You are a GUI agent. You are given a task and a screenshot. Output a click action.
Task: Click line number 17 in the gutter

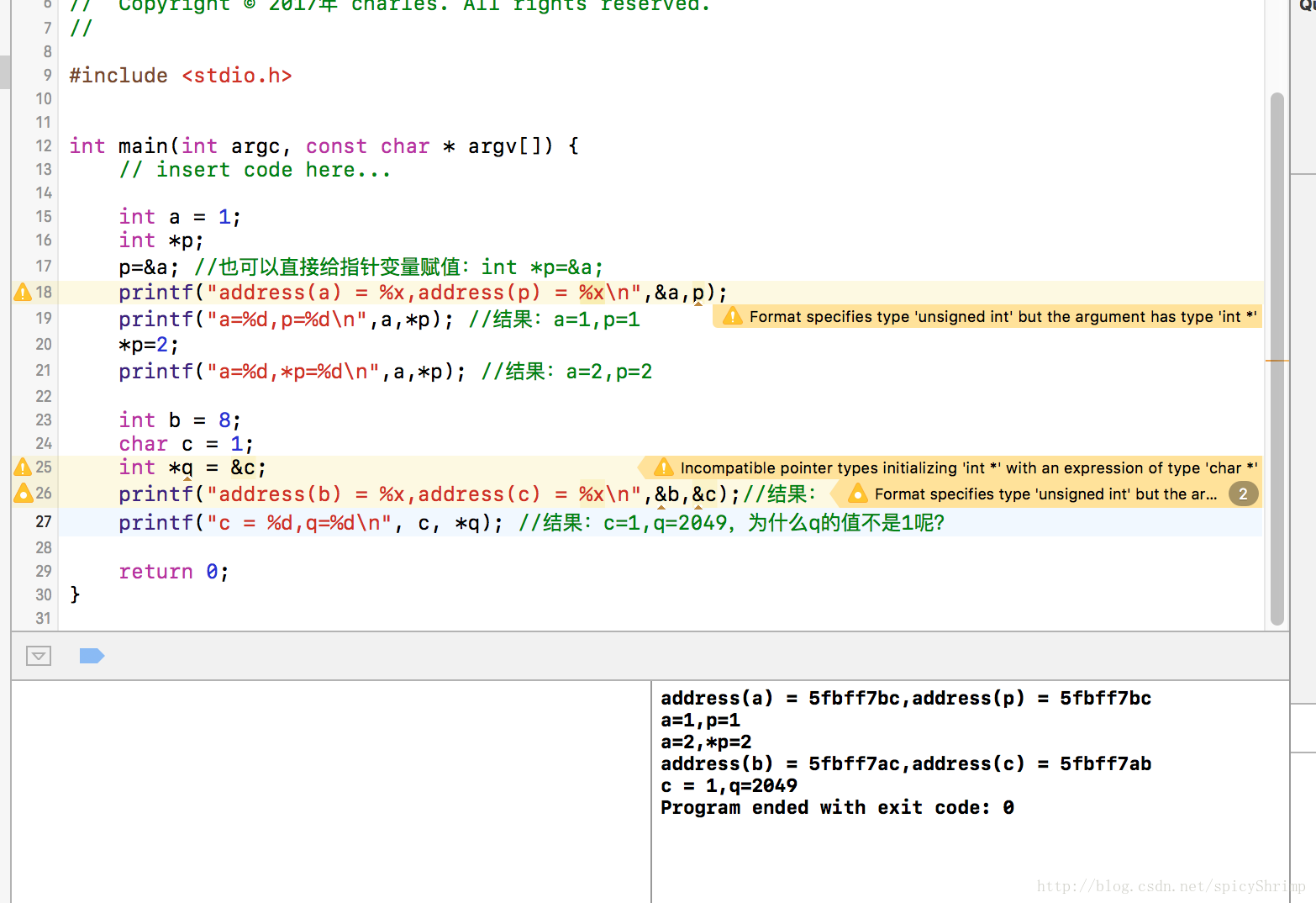(x=44, y=267)
